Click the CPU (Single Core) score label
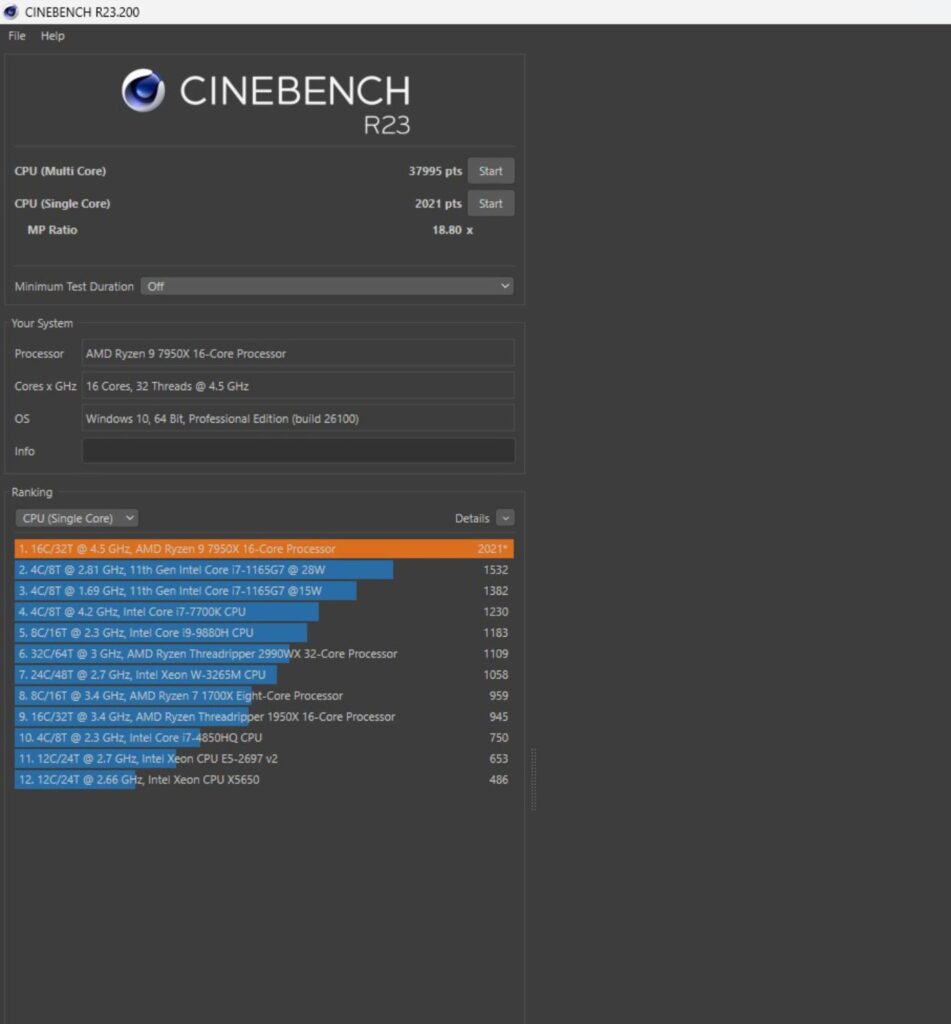Screen dimensions: 951x1024 62,204
